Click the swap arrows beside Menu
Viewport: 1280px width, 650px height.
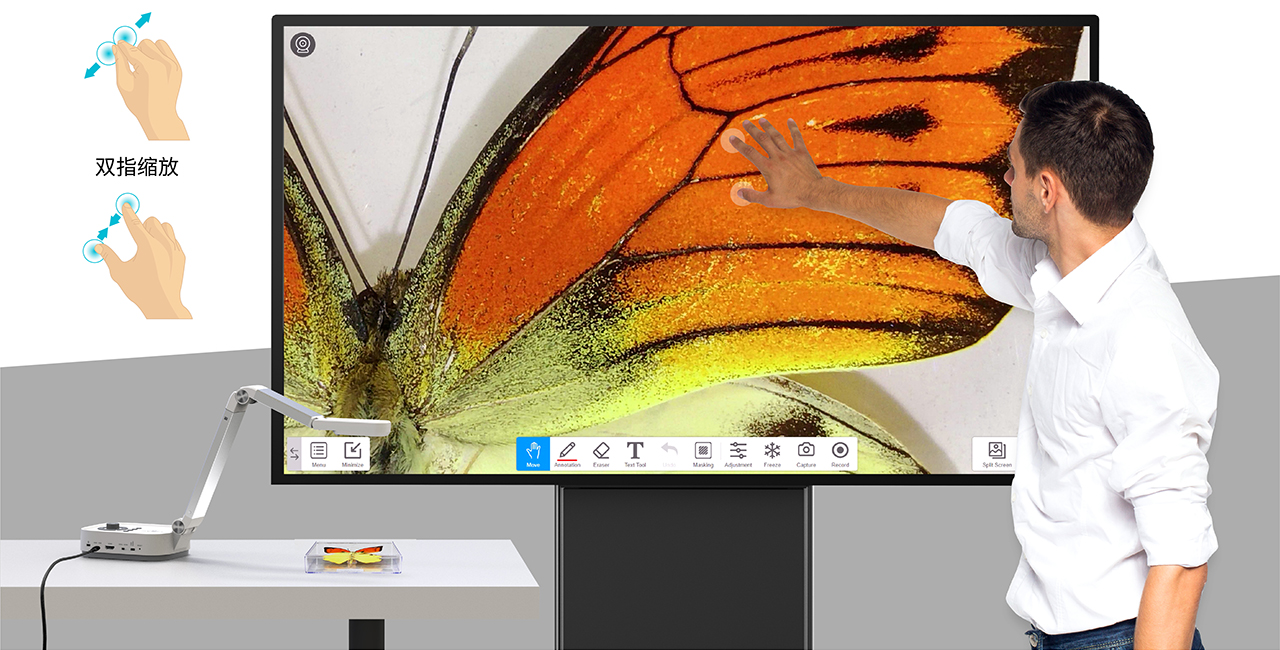coord(294,454)
